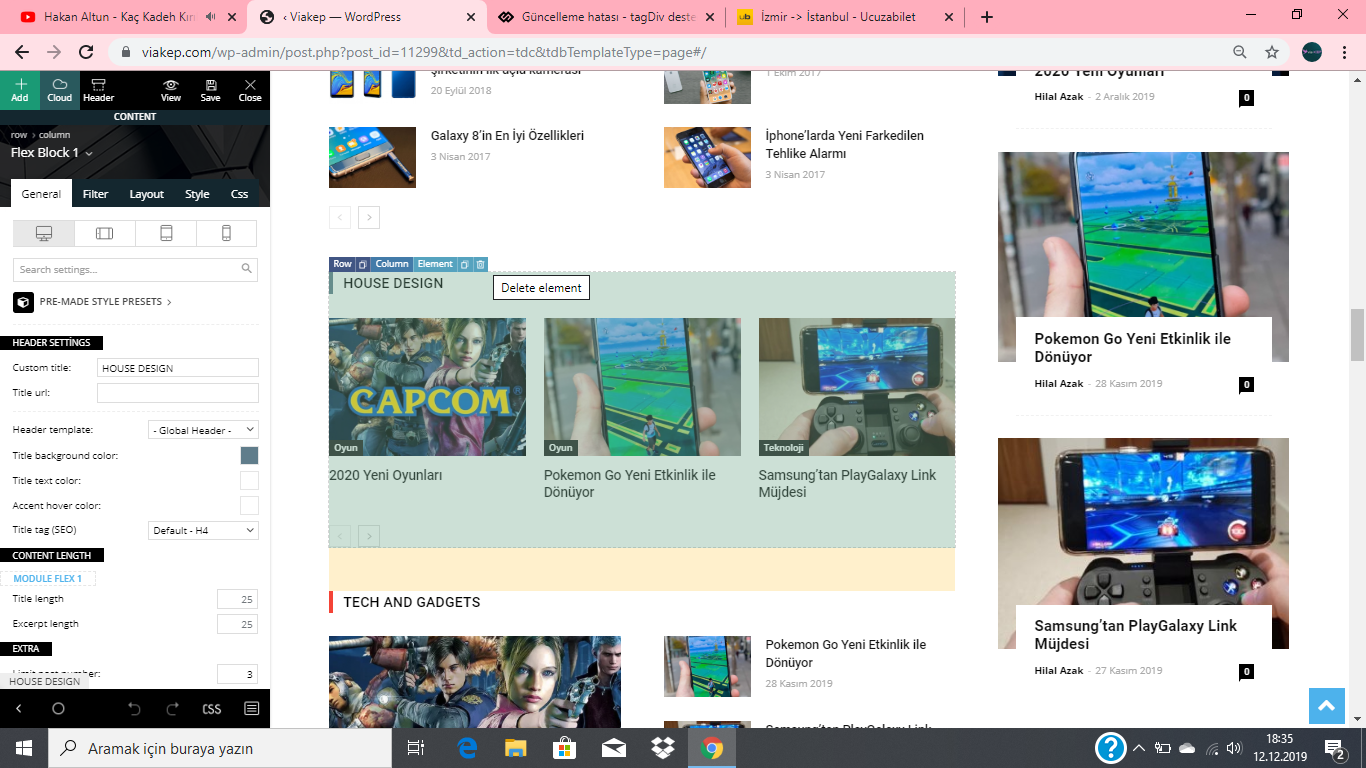This screenshot has height=768, width=1366.
Task: Open the Style tab
Action: (197, 194)
